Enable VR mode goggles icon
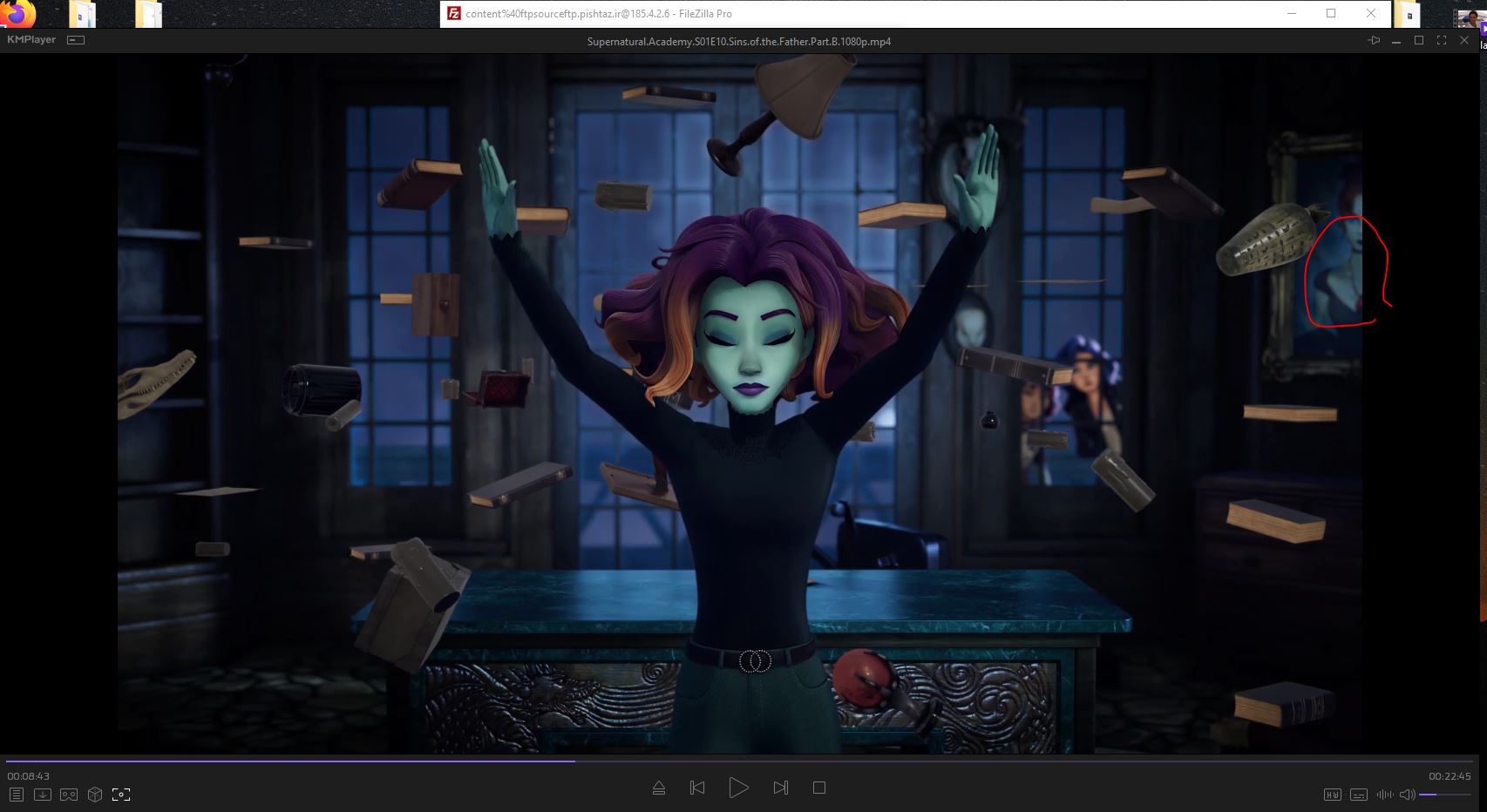The height and width of the screenshot is (812, 1487). [69, 795]
